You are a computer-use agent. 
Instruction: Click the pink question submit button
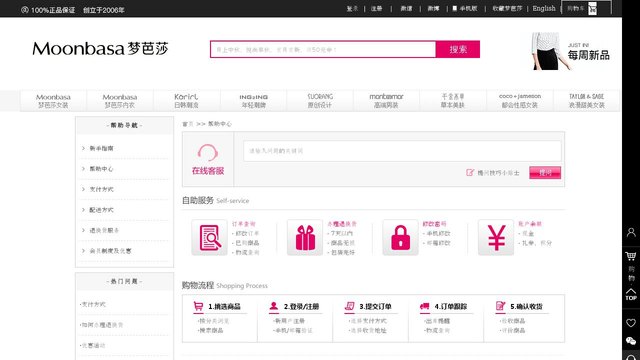pyautogui.click(x=545, y=173)
